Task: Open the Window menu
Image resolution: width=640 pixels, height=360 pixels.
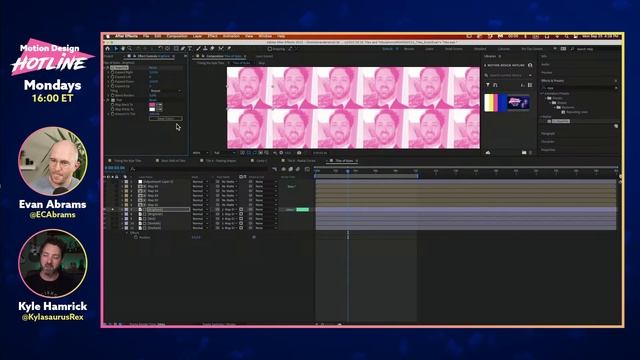Action: (265, 36)
